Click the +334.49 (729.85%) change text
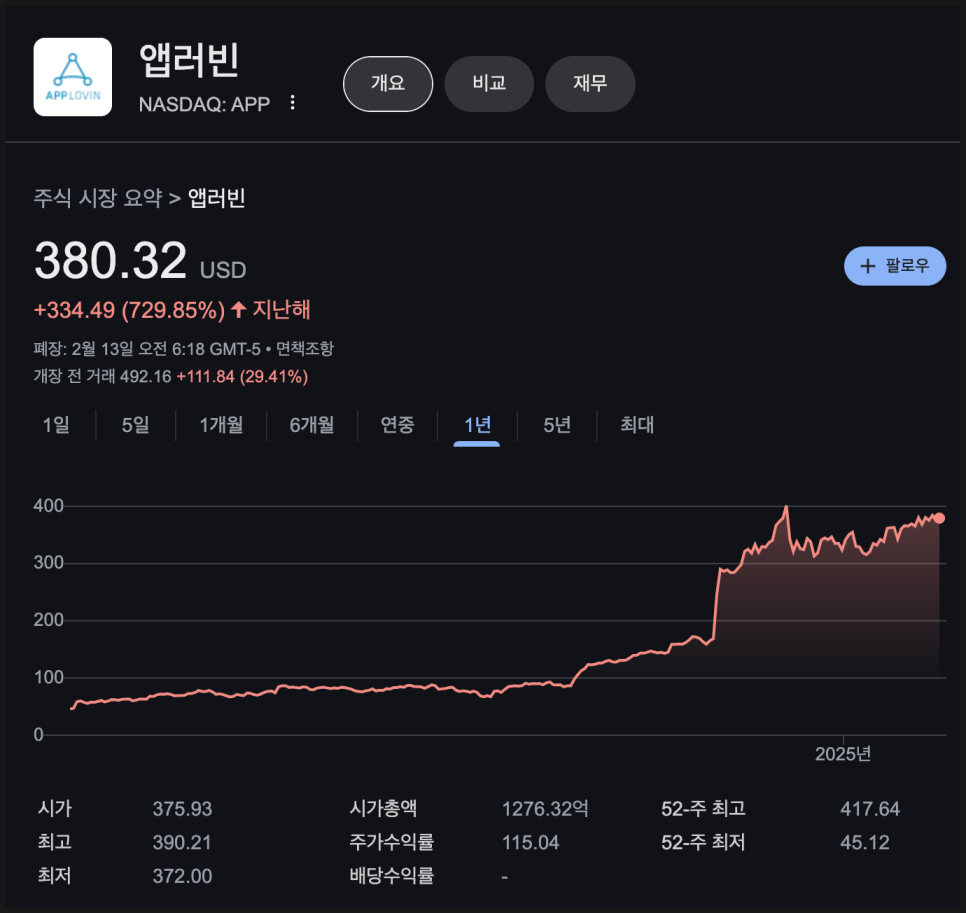This screenshot has height=913, width=966. (129, 310)
